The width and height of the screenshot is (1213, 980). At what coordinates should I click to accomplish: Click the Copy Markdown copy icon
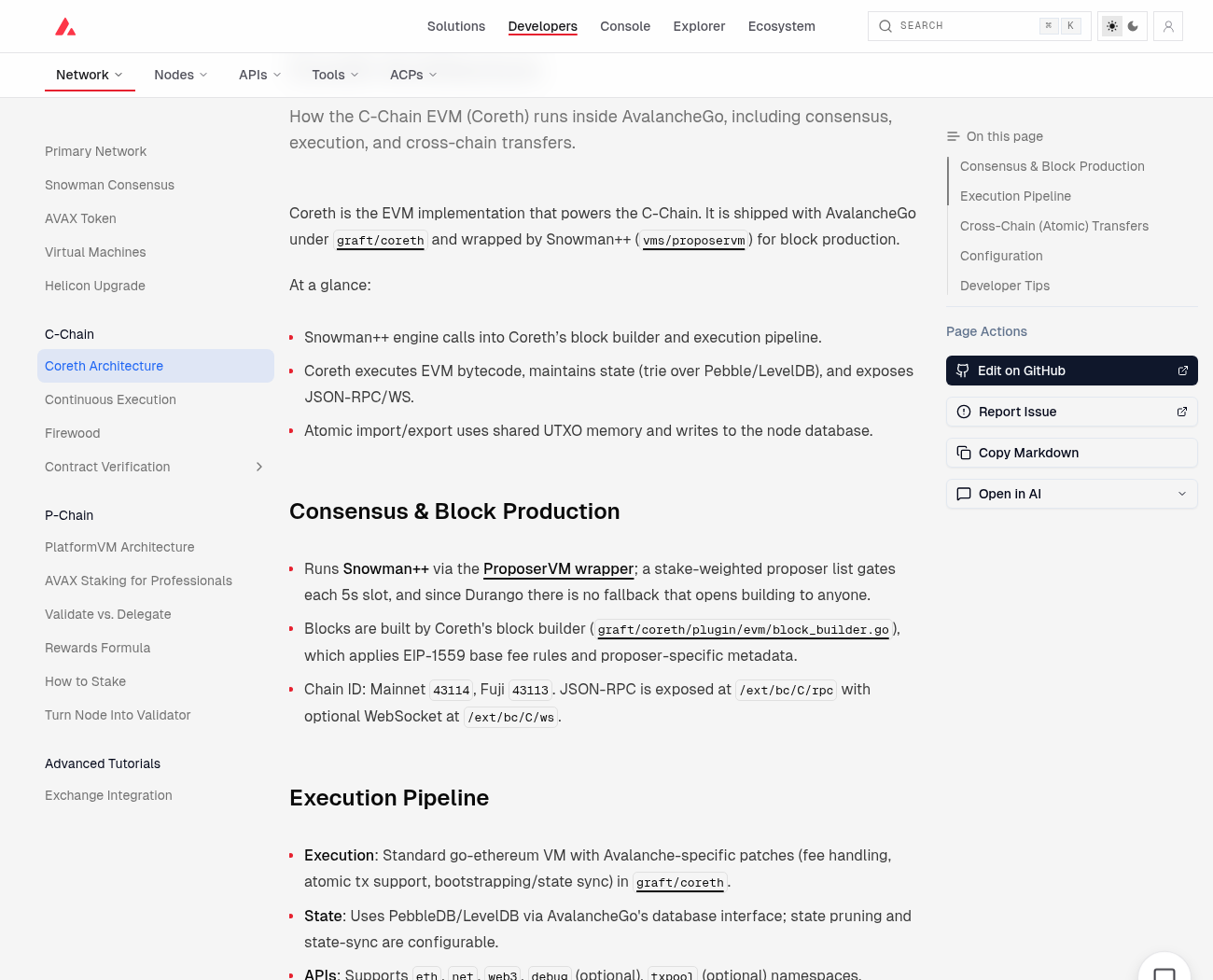point(964,453)
